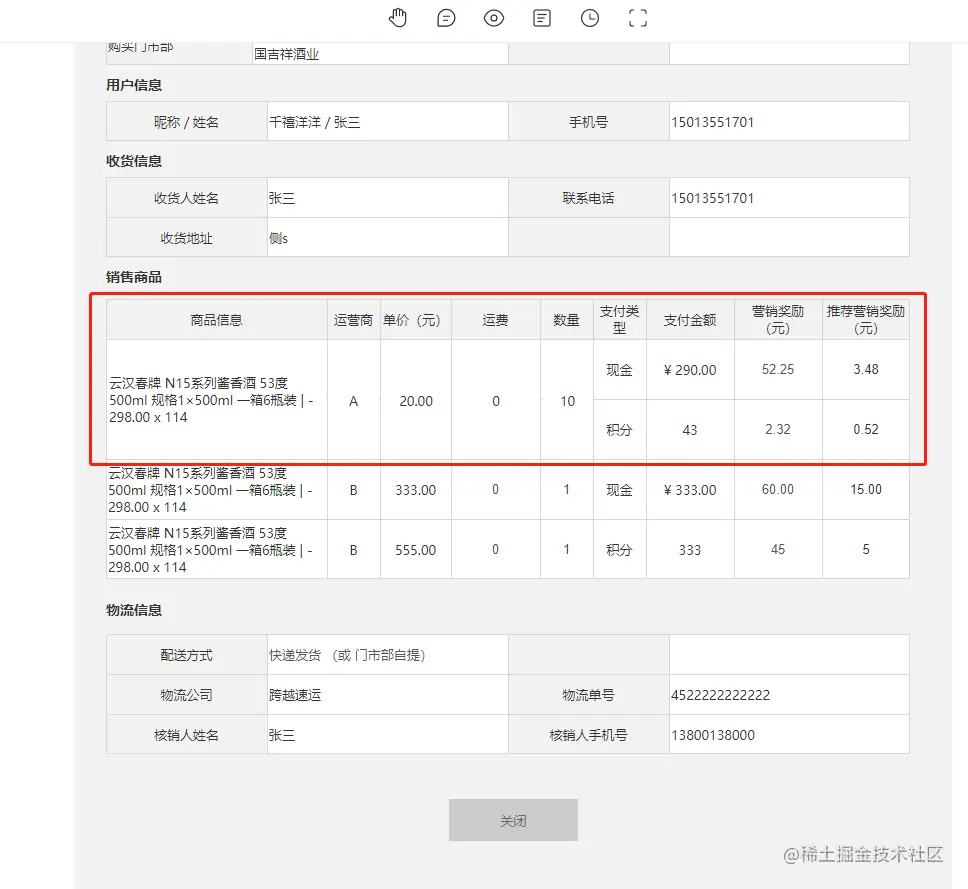Click the 收货人姓名 value 张三

pos(282,198)
